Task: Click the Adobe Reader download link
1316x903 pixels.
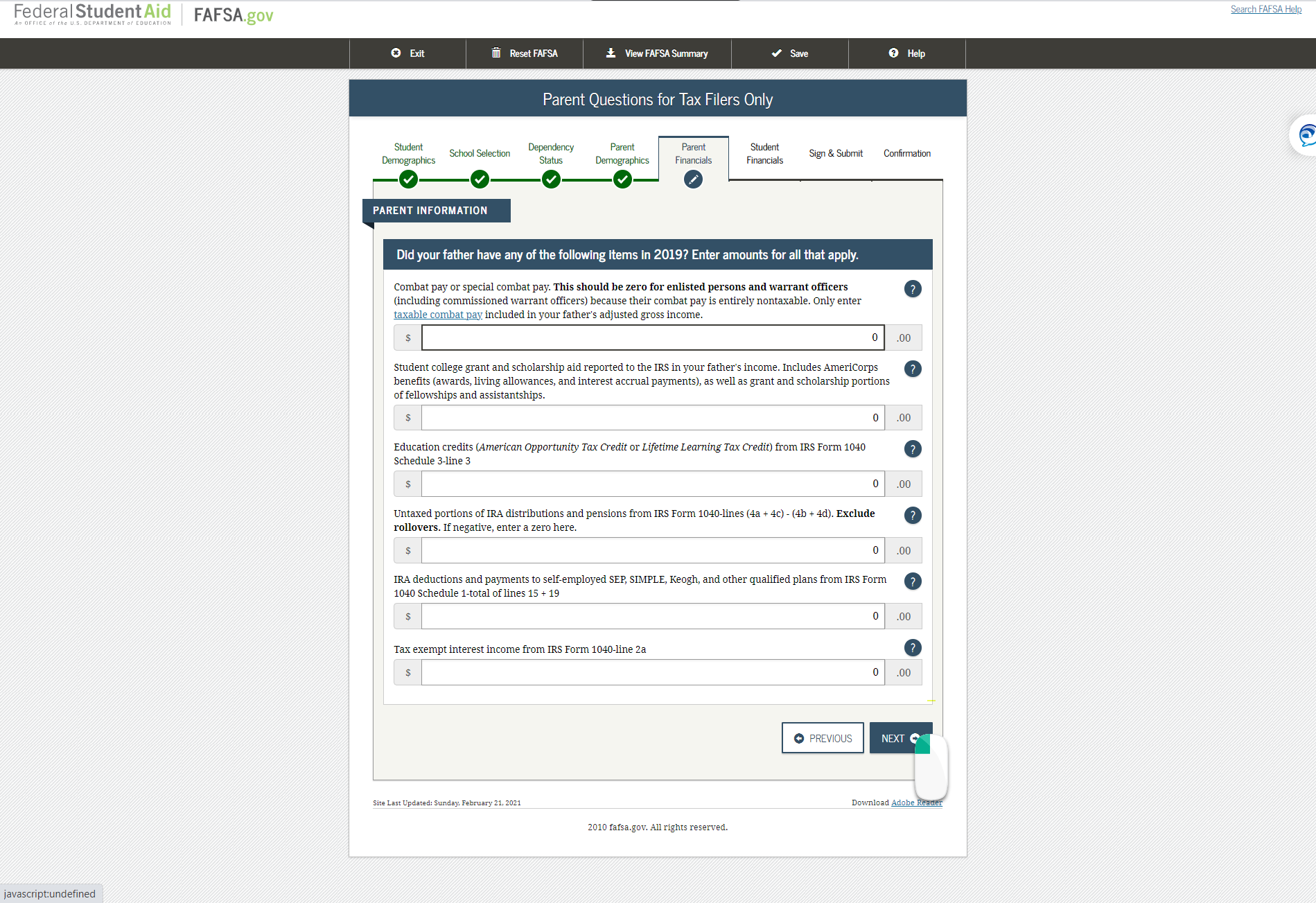Action: [916, 803]
